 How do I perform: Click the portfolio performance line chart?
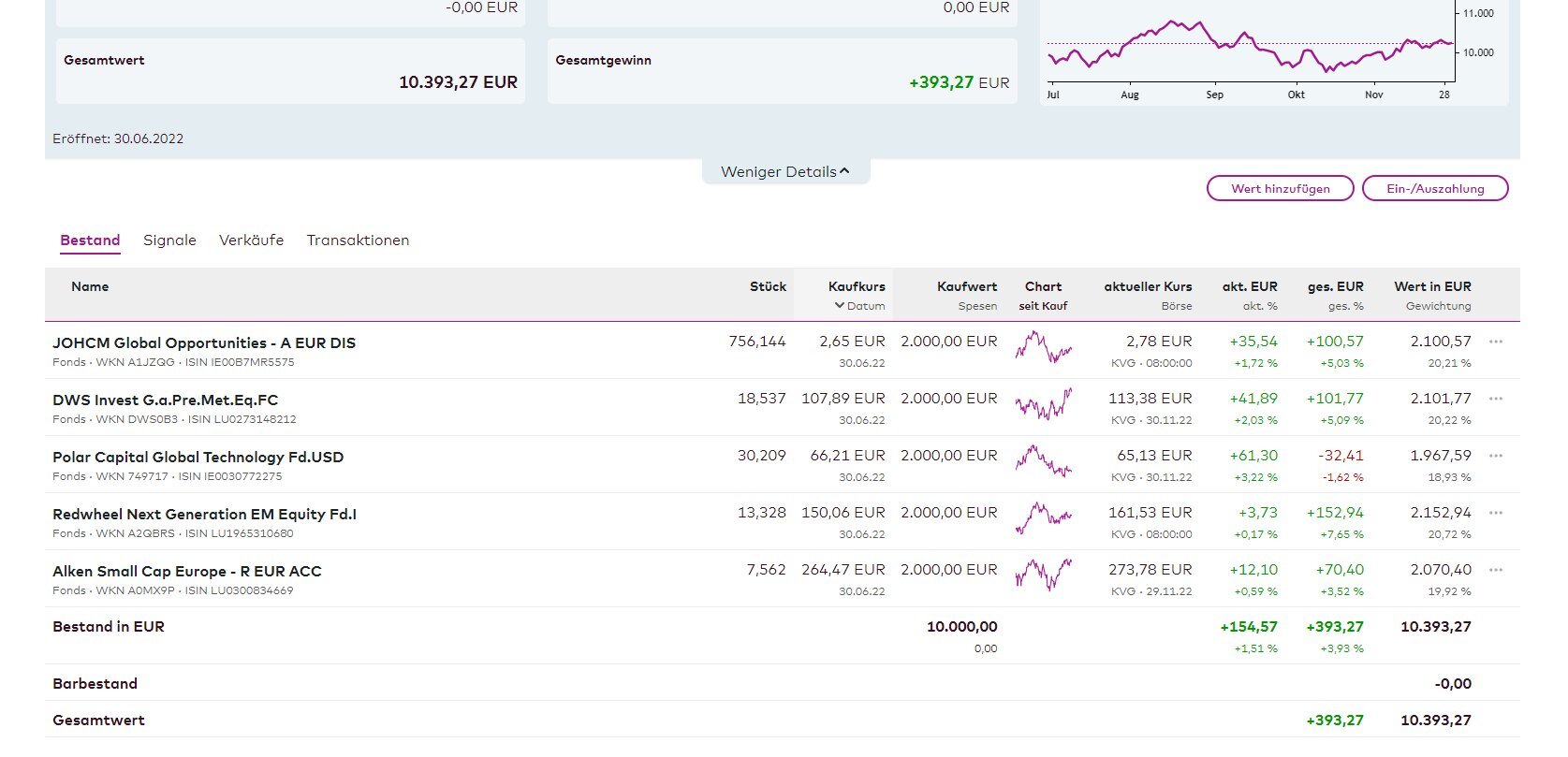(1250, 47)
